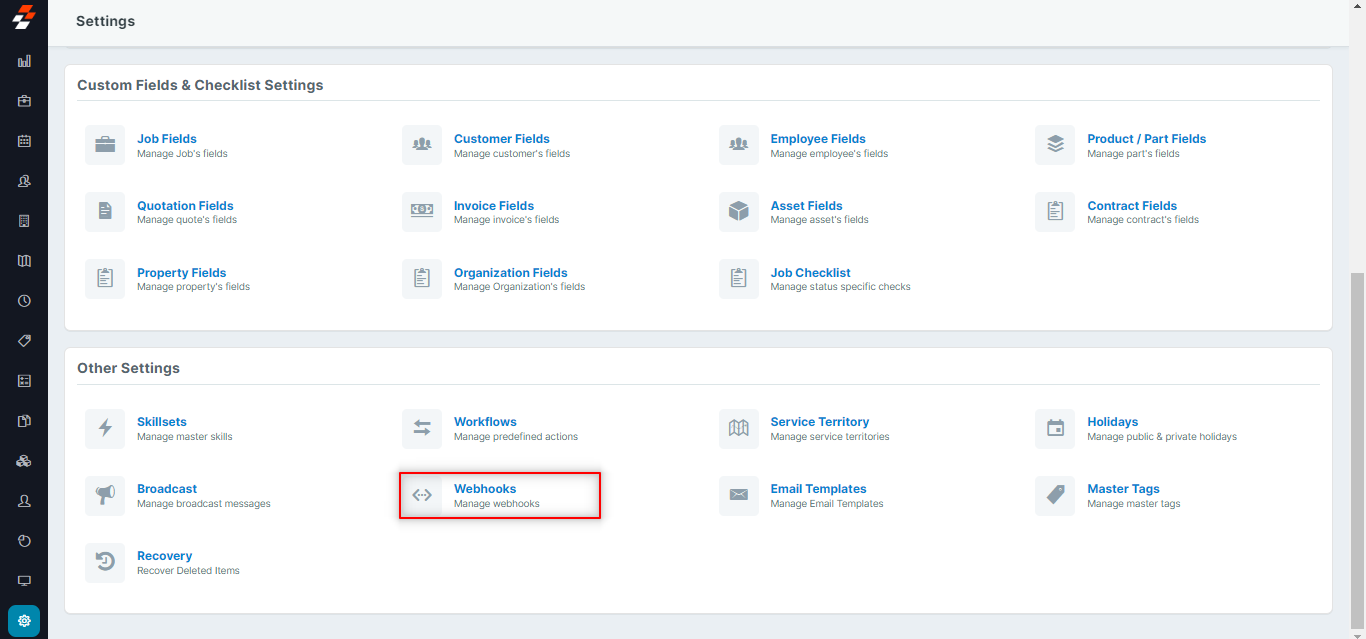The image size is (1366, 639).
Task: Go to Job Checklist settings
Action: 810,273
